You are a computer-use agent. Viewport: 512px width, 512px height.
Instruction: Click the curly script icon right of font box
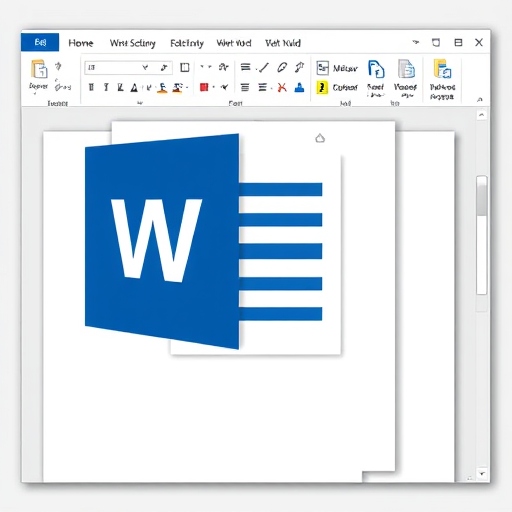224,67
